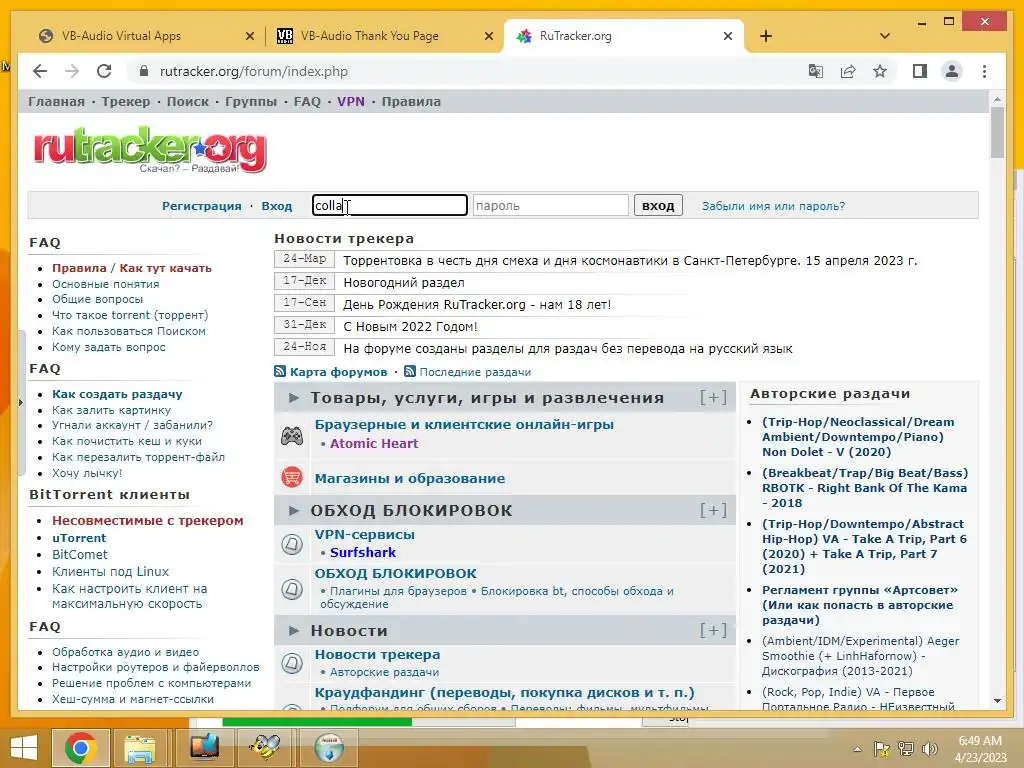Open Браузерные и клиентские онлайн-игры forum
The width and height of the screenshot is (1024, 768).
(x=464, y=424)
